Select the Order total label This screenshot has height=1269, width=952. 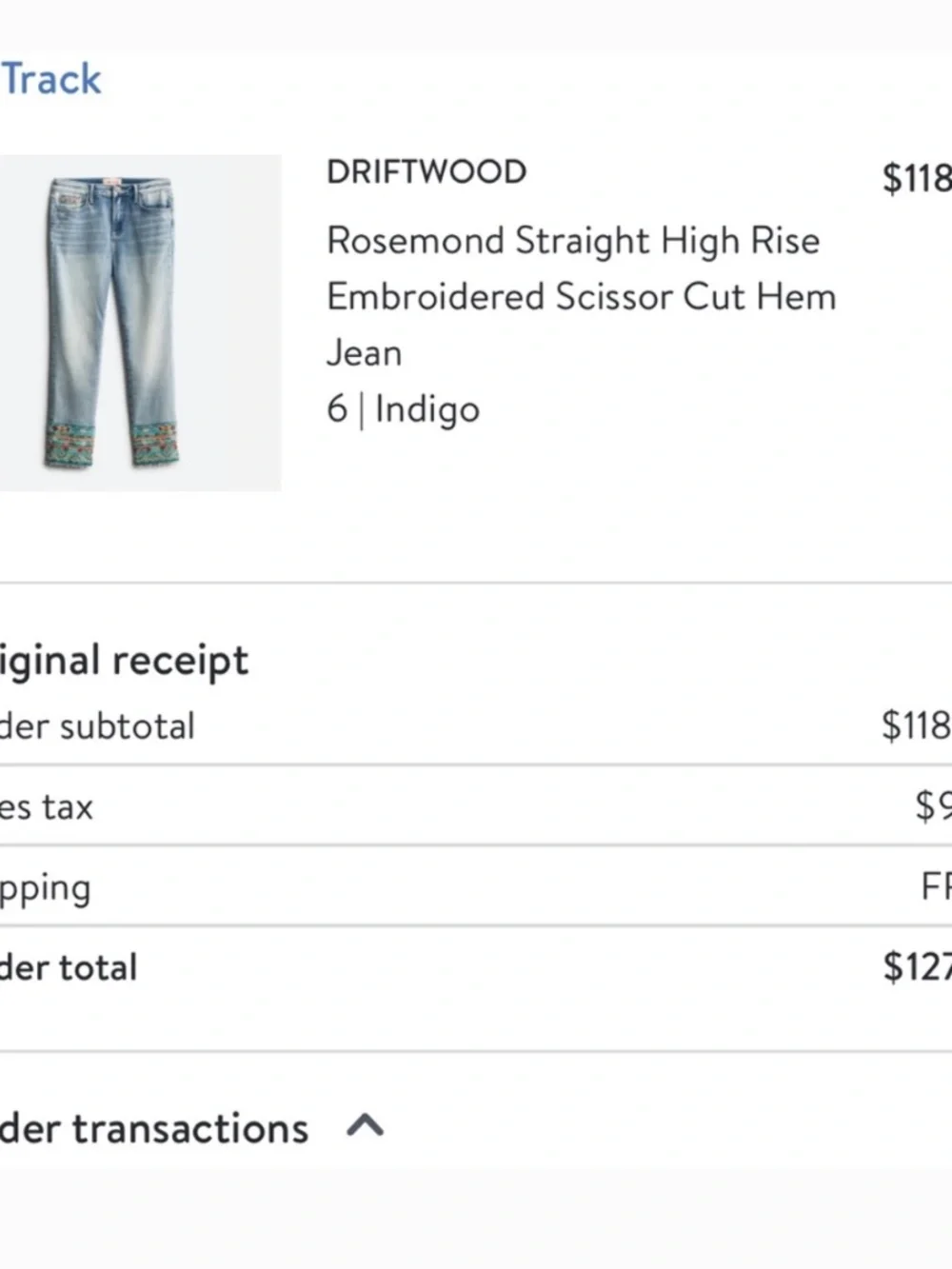click(69, 967)
